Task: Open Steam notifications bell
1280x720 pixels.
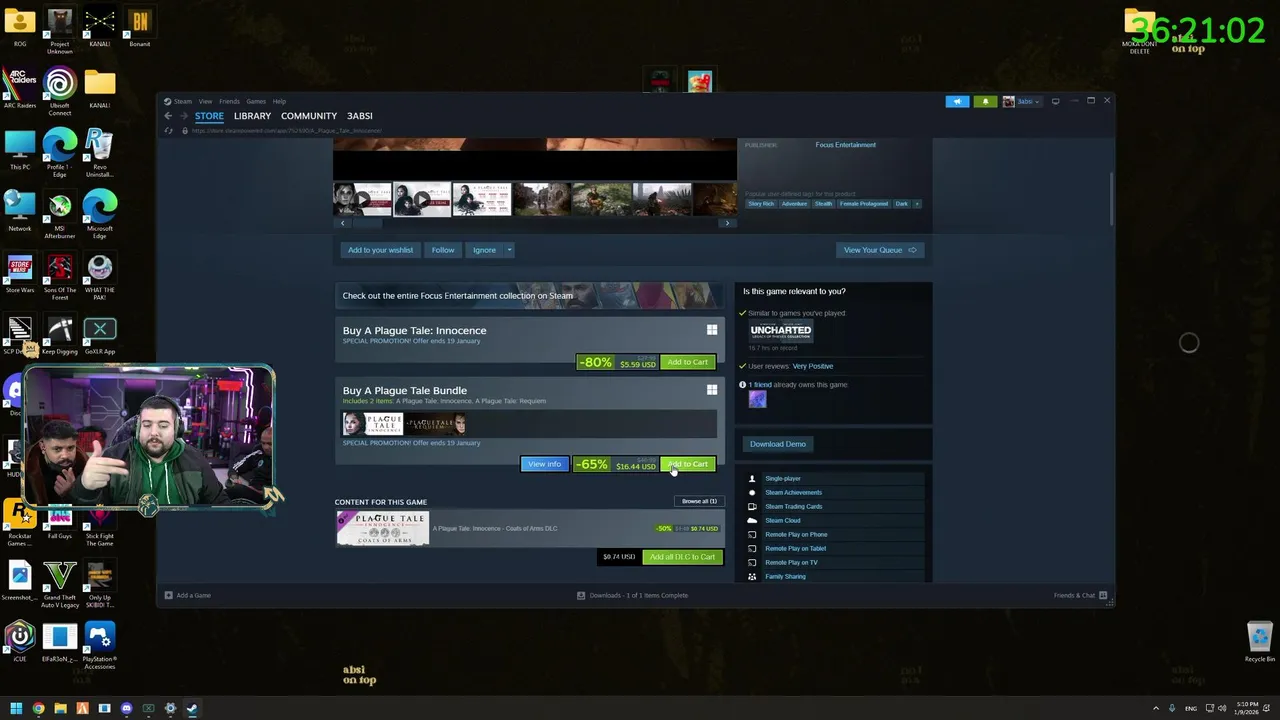Action: pos(985,101)
